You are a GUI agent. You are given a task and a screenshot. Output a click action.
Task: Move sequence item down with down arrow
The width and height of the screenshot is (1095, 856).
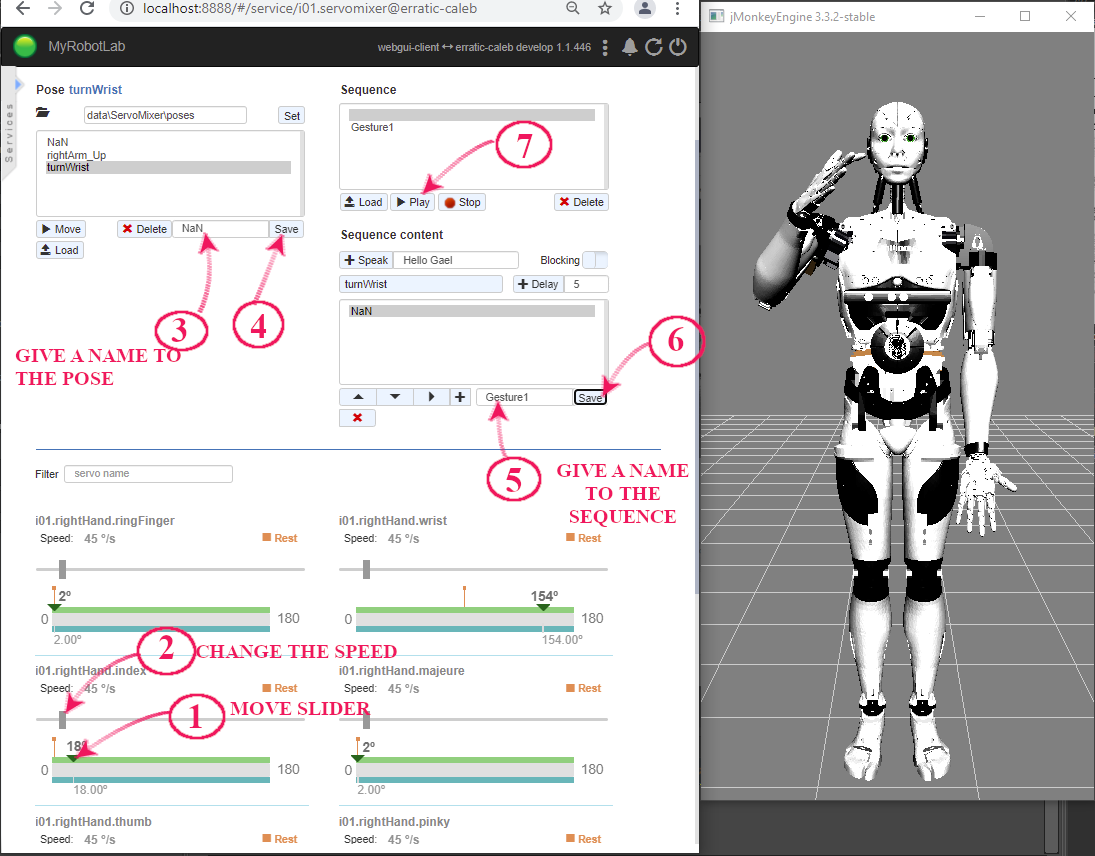(x=394, y=397)
